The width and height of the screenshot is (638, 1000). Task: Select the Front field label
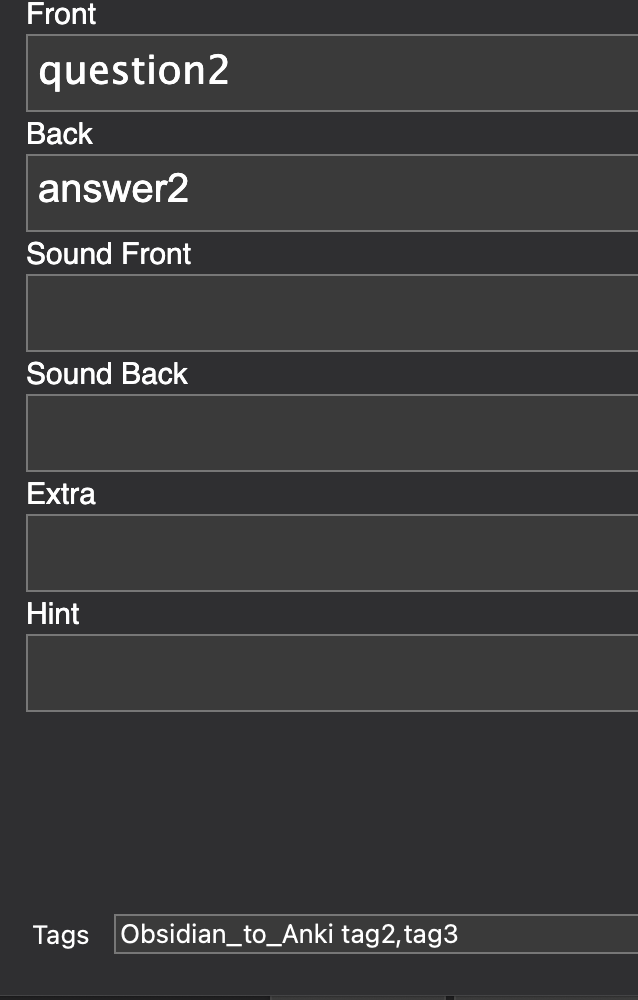61,14
